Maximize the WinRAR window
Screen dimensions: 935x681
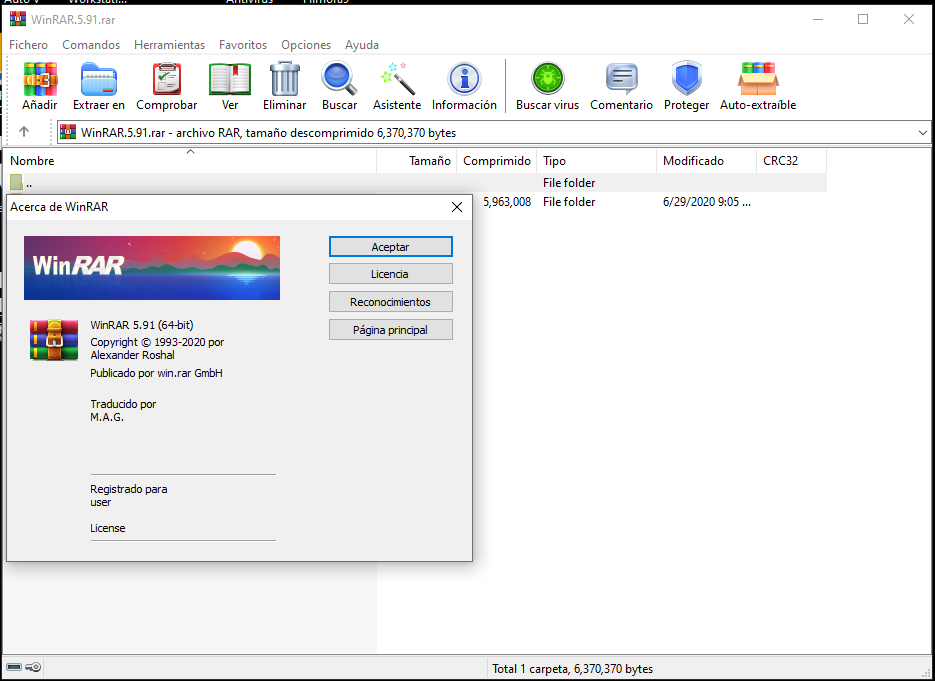point(863,19)
